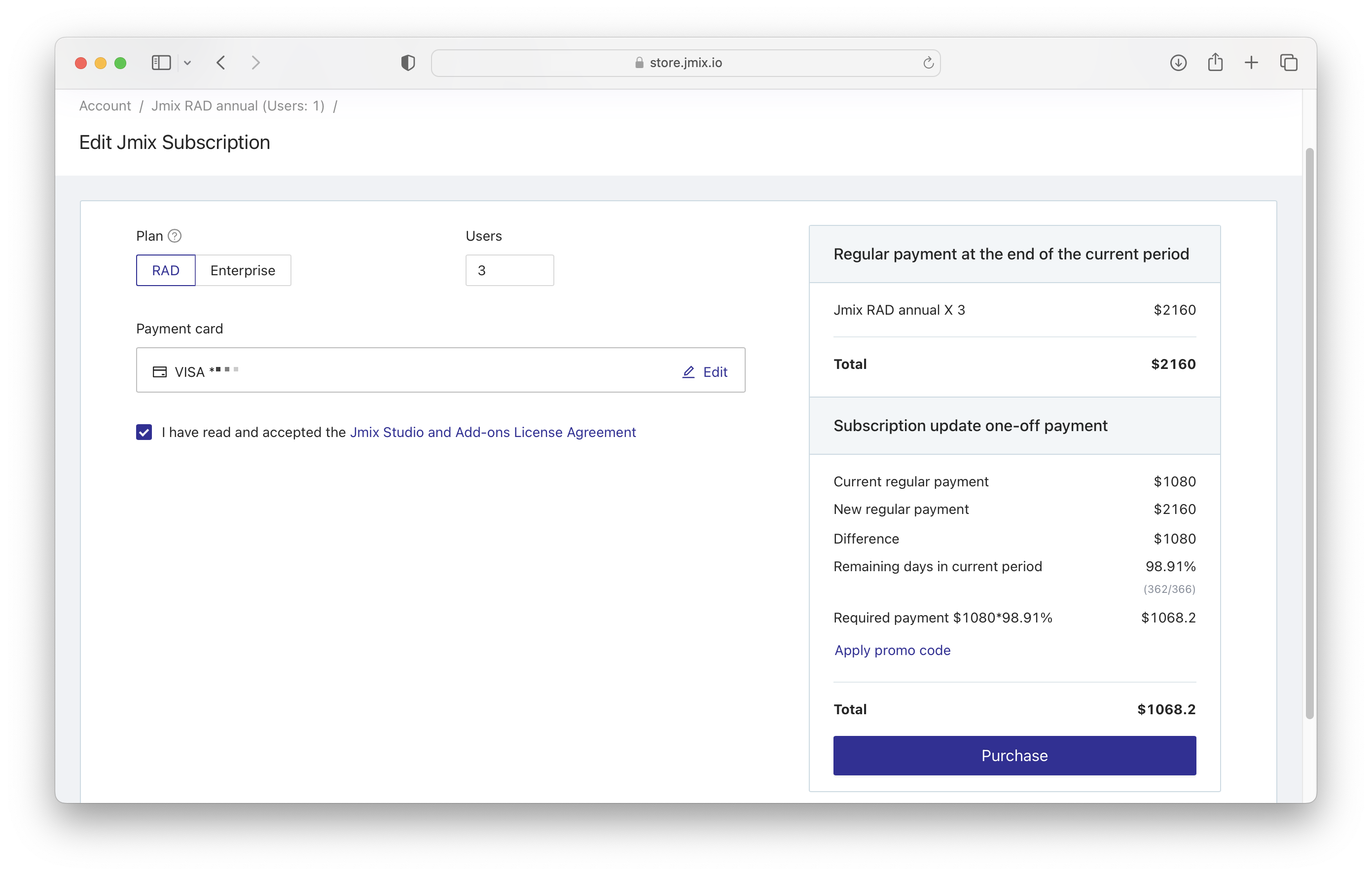Open Jmix Studio and Add-ons License Agreement
The width and height of the screenshot is (1372, 876).
(x=493, y=432)
